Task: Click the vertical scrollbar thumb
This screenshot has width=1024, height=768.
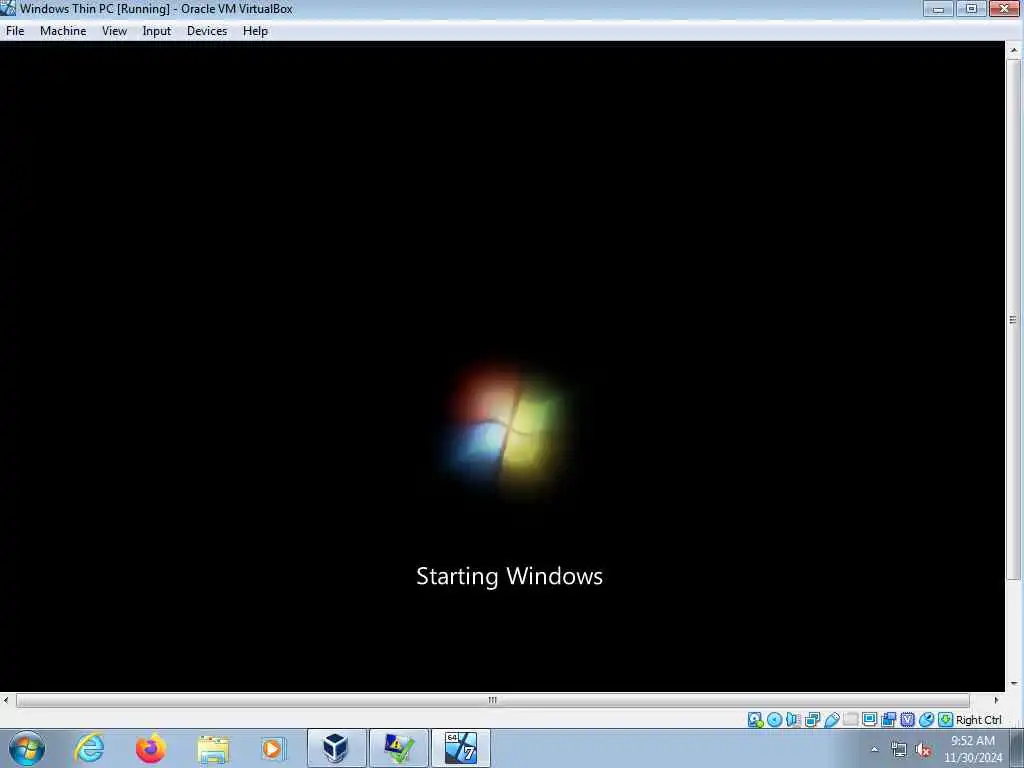Action: 1014,319
